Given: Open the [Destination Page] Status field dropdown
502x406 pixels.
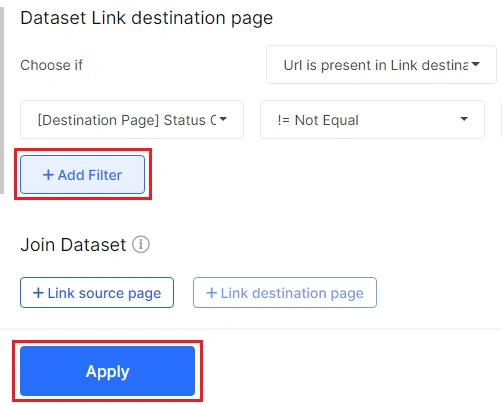Looking at the screenshot, I should (132, 120).
